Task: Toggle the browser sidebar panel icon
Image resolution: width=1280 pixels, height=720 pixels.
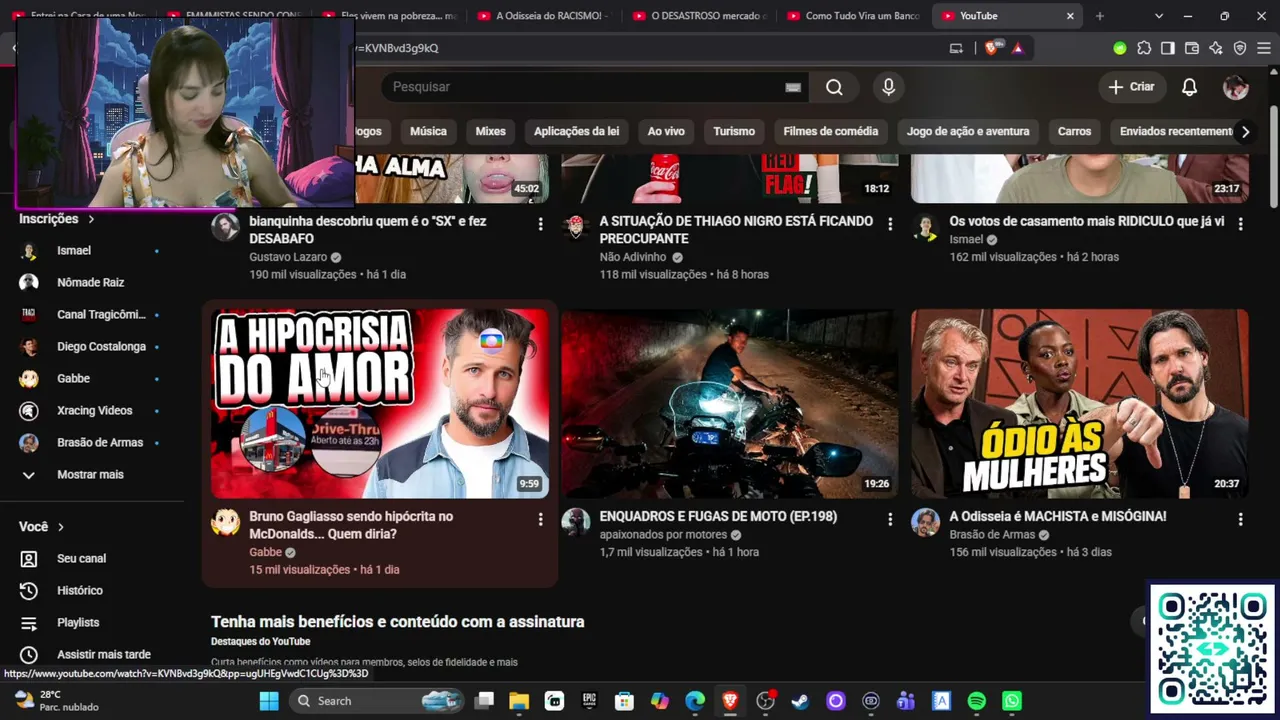Action: [1167, 48]
